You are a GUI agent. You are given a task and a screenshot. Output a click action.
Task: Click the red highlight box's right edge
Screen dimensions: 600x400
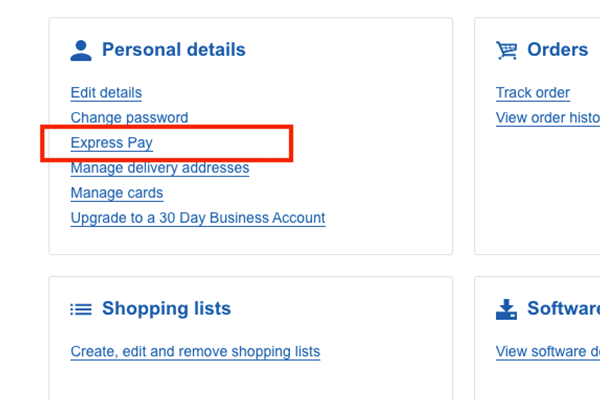tap(290, 143)
